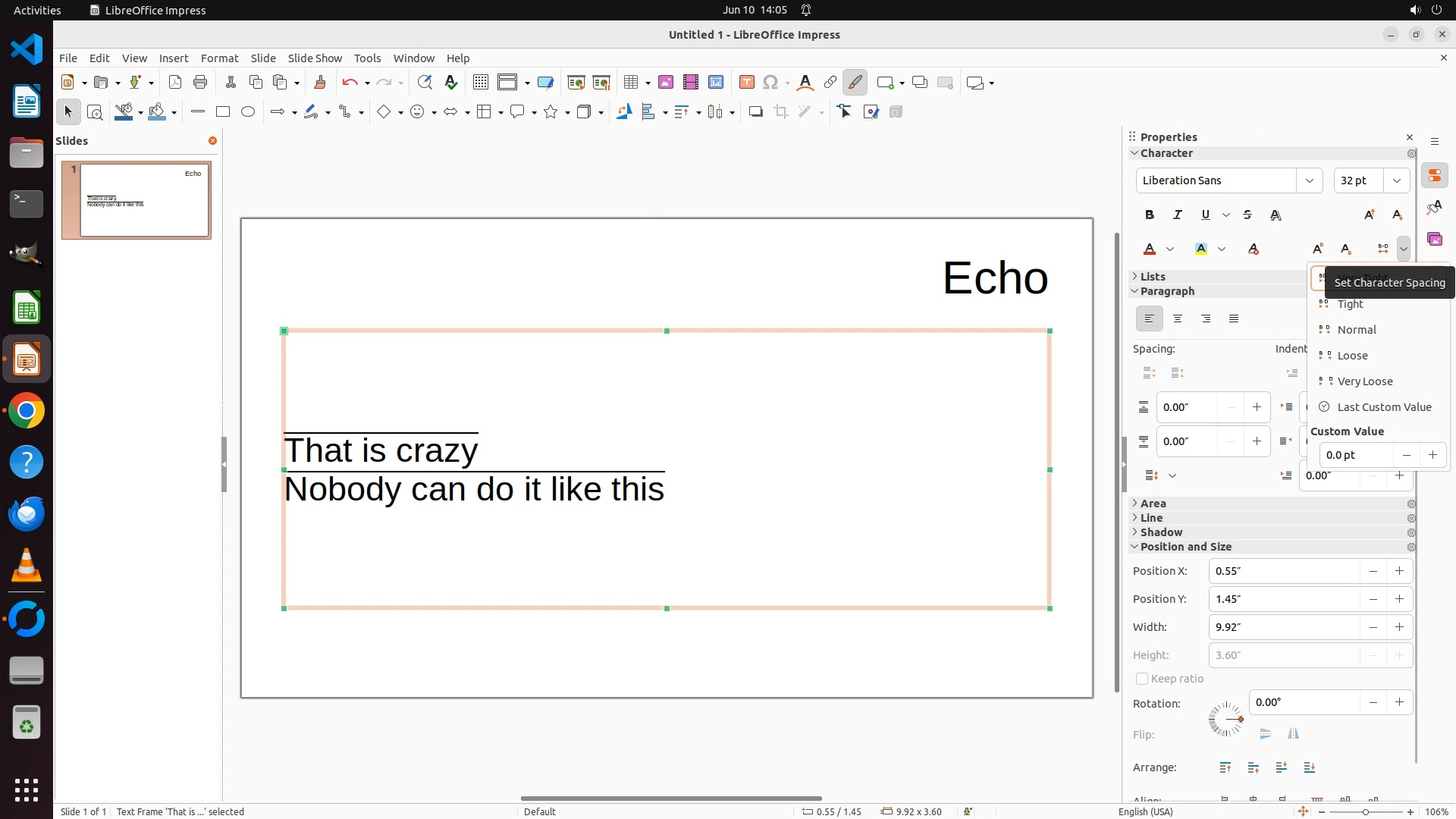Open the Format menu
This screenshot has width=1456, height=819.
[219, 58]
